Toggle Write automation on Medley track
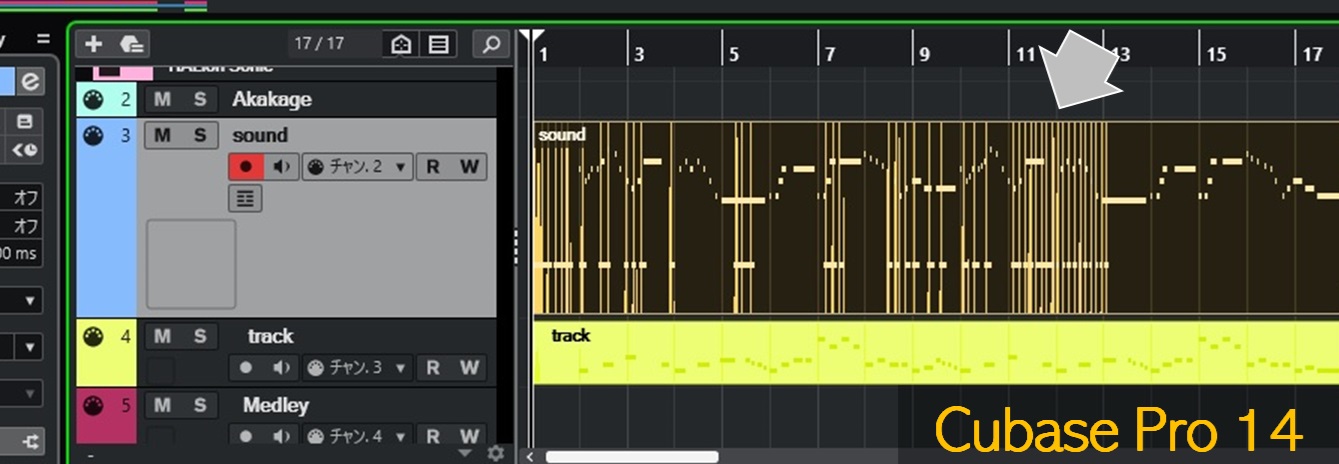This screenshot has width=1339, height=464. pos(469,436)
